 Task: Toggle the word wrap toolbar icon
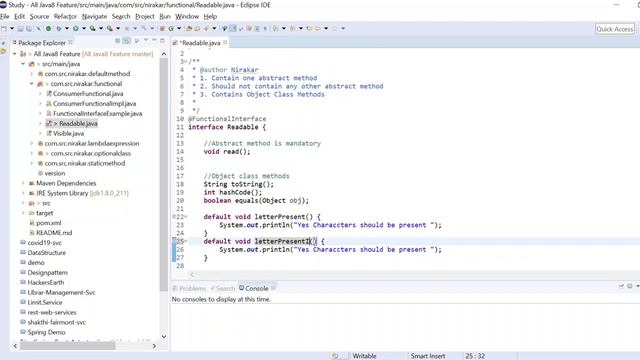249,29
